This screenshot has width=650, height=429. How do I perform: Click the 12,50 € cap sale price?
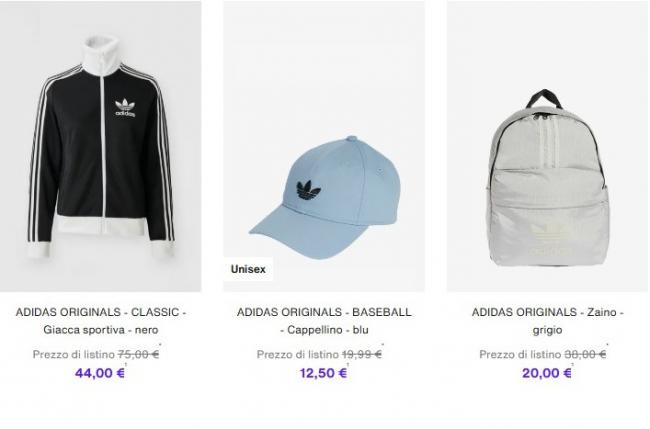click(x=323, y=373)
